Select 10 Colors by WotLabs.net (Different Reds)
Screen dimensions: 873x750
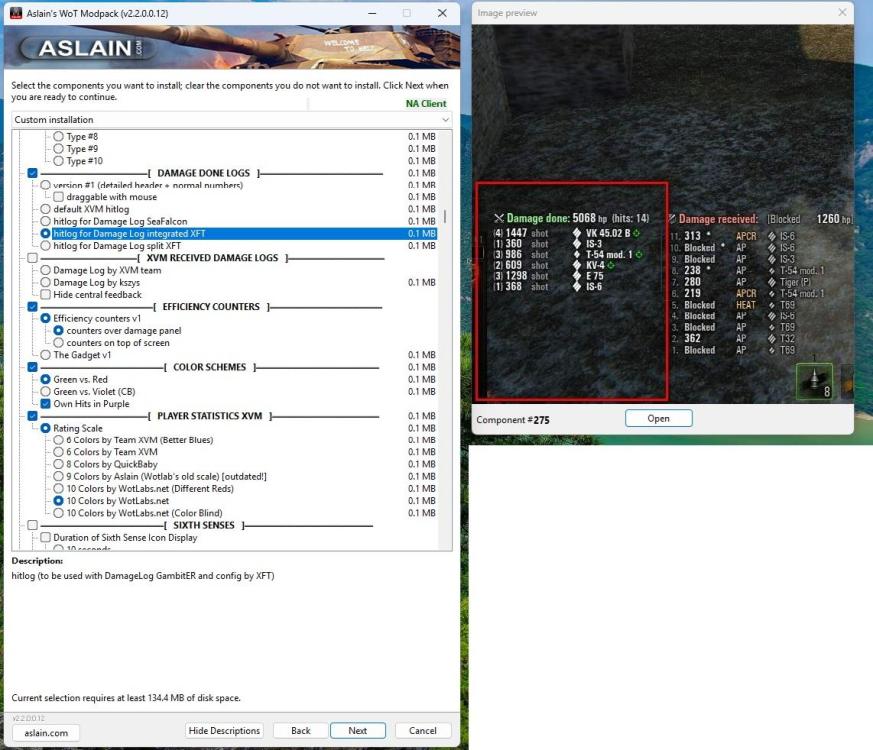(x=58, y=488)
